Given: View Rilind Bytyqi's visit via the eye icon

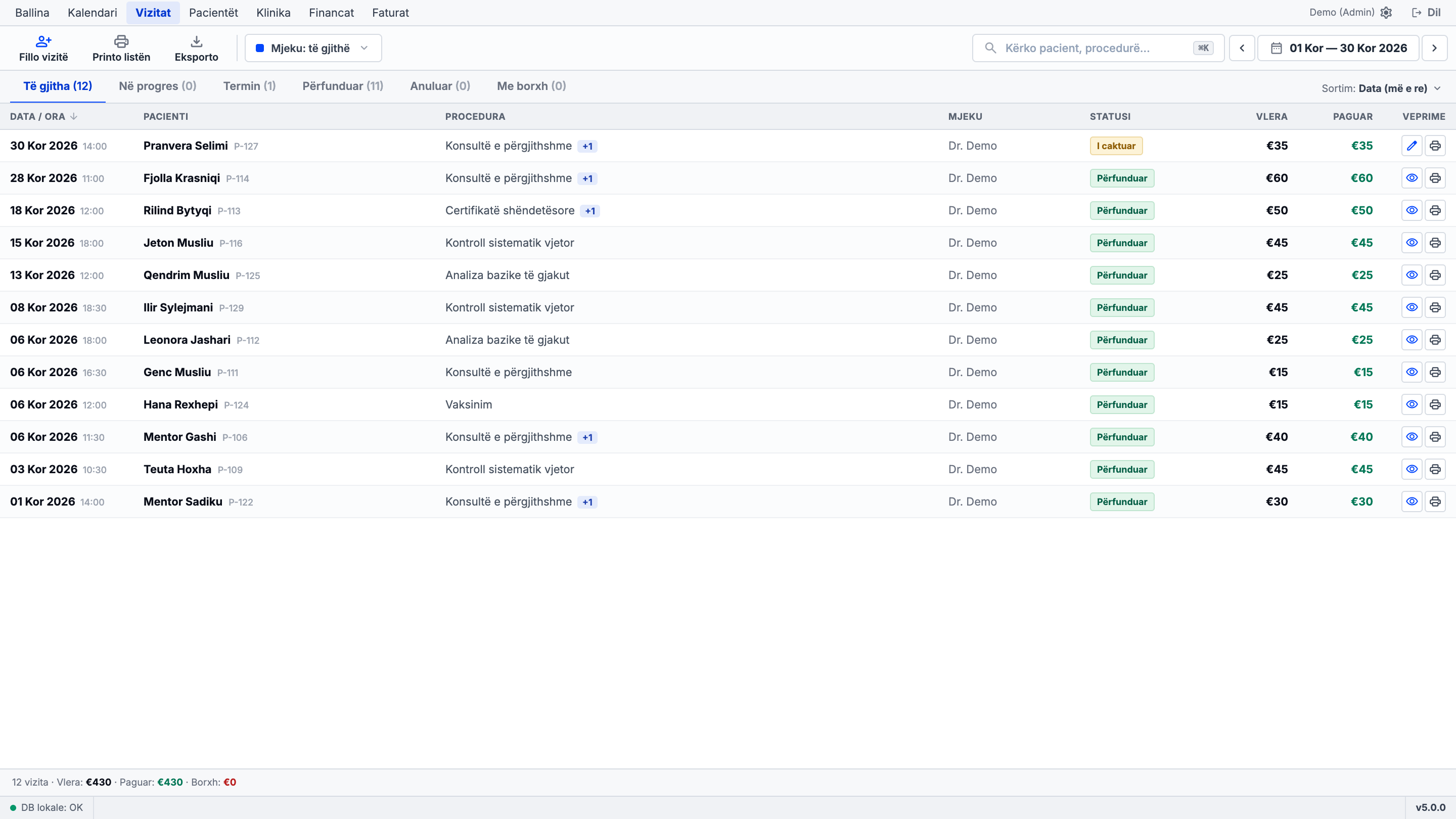Looking at the screenshot, I should point(1412,210).
